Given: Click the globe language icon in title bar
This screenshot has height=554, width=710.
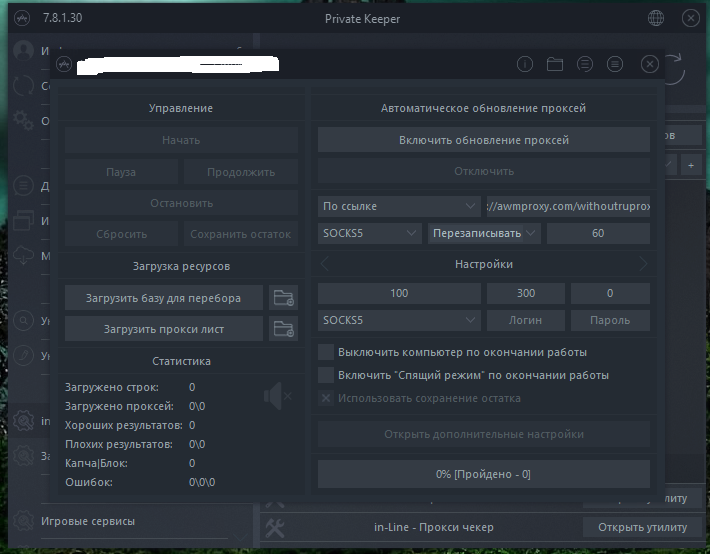Looking at the screenshot, I should (x=656, y=18).
